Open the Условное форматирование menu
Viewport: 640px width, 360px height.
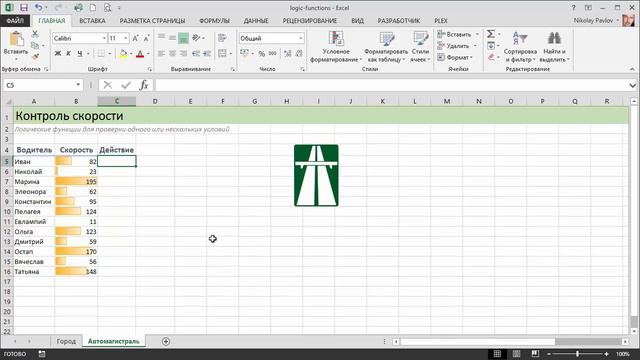click(x=336, y=47)
